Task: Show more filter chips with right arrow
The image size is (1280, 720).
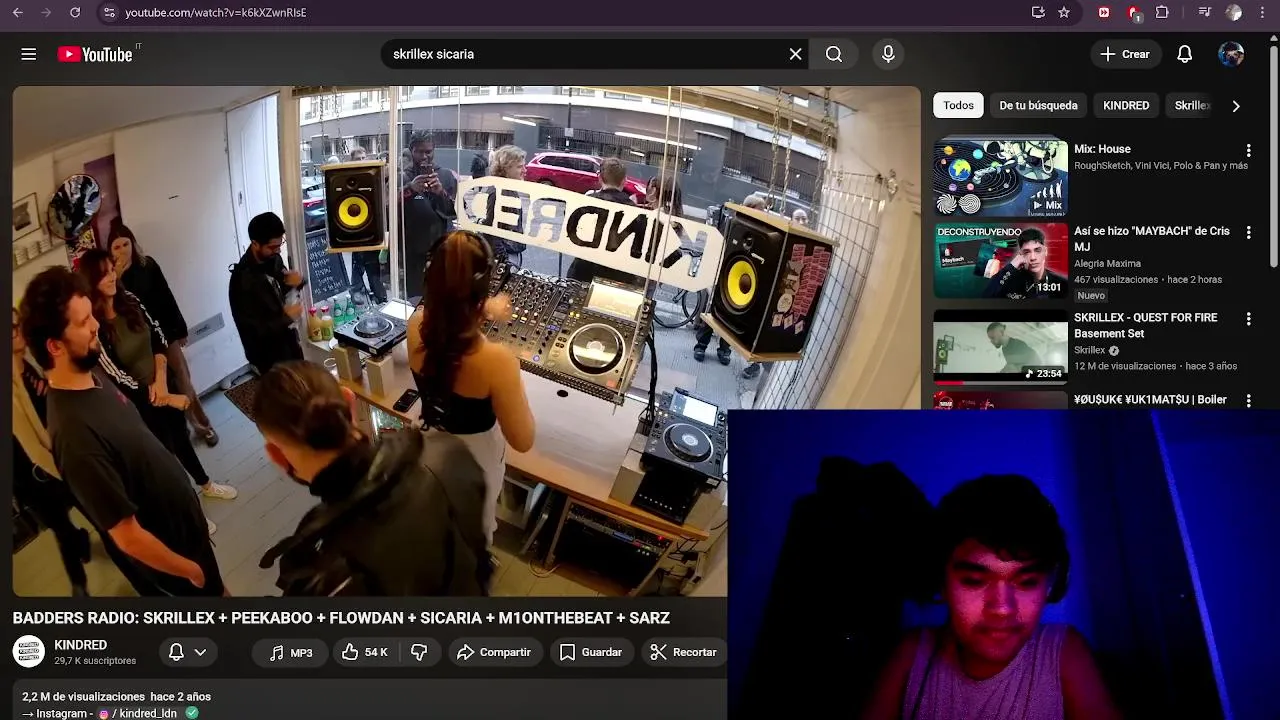Action: click(x=1236, y=105)
